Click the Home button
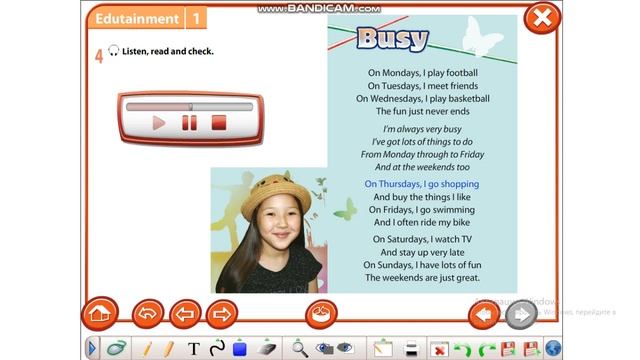The image size is (640, 360). click(100, 313)
